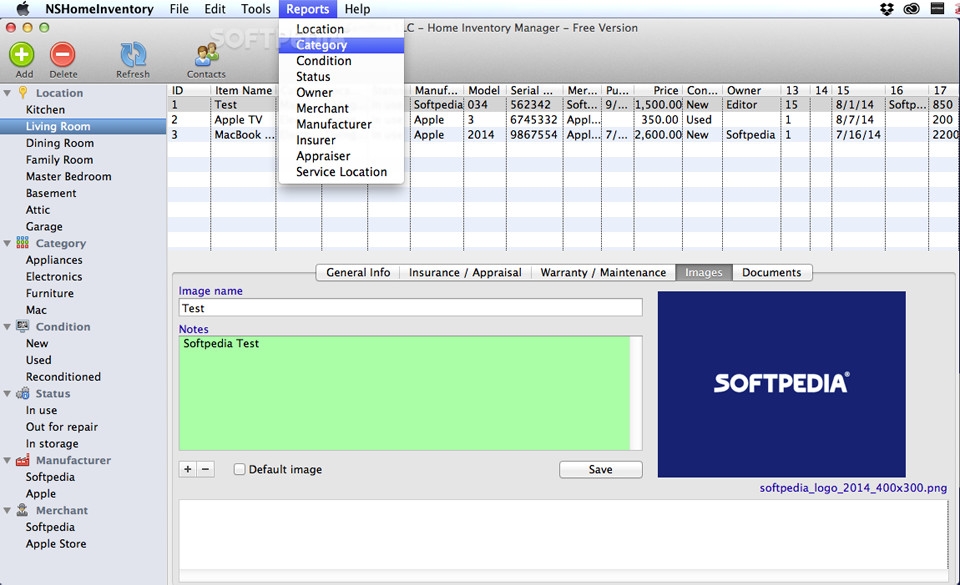Viewport: 960px width, 585px height.
Task: Open the File menu
Action: 179,9
